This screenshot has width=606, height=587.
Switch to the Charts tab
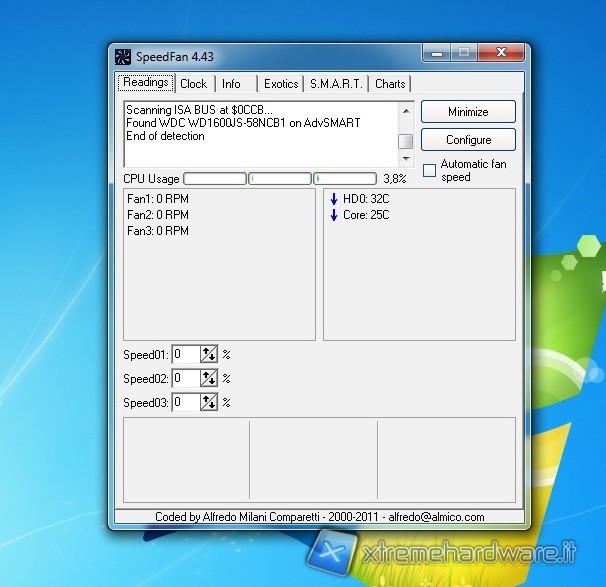[390, 84]
